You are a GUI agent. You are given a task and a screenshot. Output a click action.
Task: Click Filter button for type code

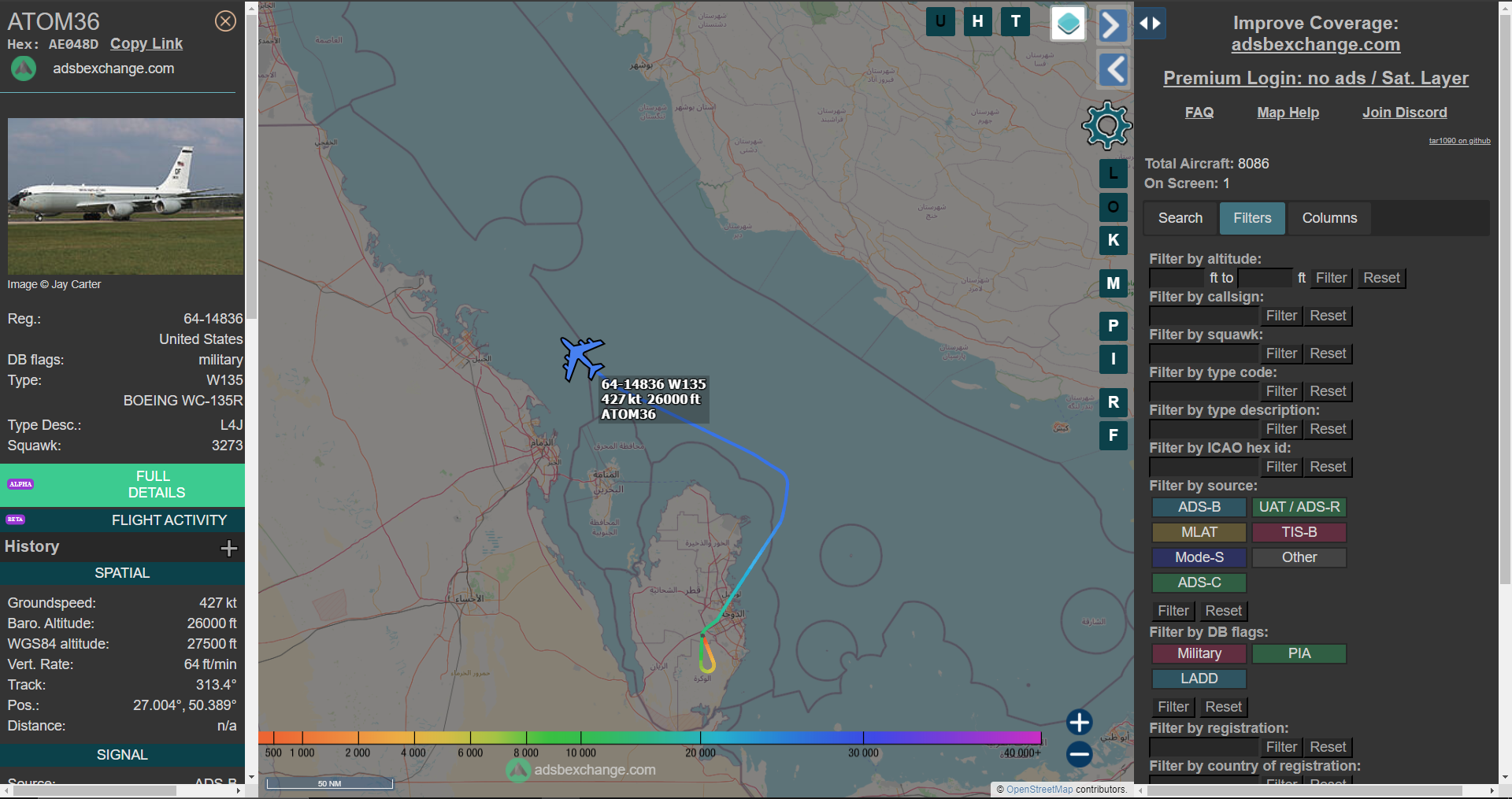click(1281, 392)
